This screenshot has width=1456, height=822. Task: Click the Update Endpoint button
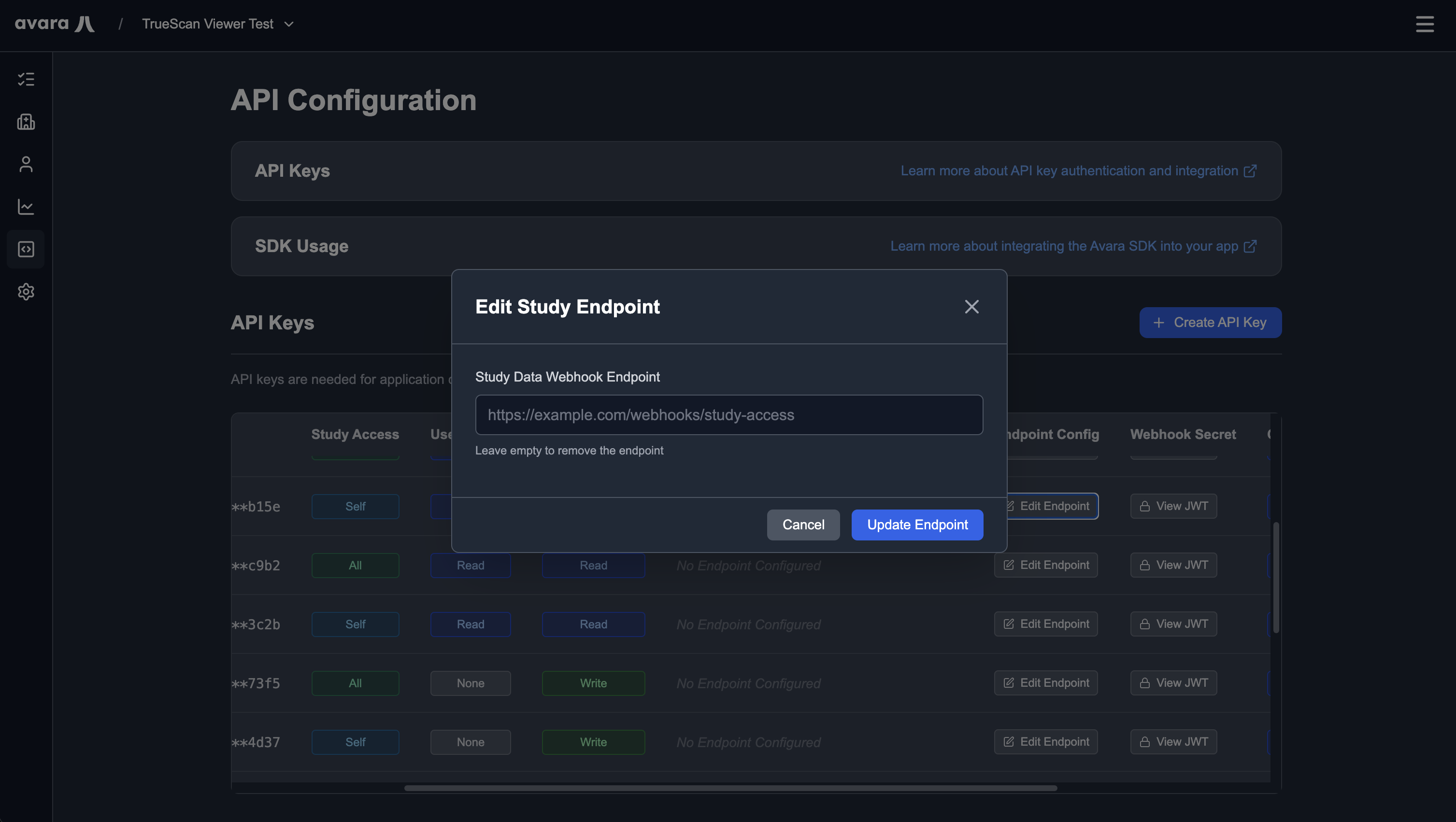pyautogui.click(x=917, y=524)
